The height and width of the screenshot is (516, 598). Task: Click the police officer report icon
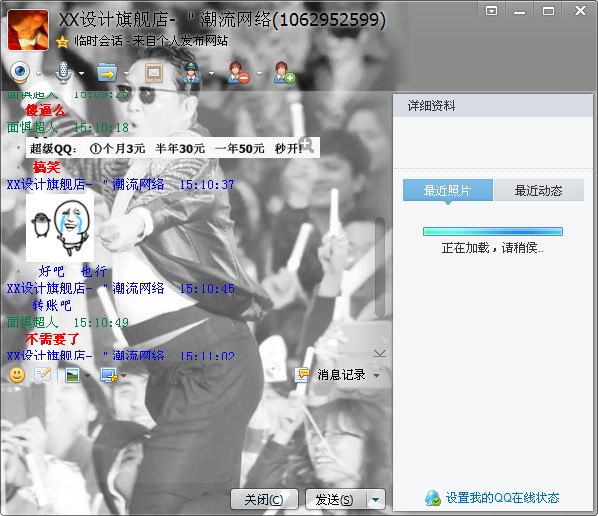[x=191, y=72]
